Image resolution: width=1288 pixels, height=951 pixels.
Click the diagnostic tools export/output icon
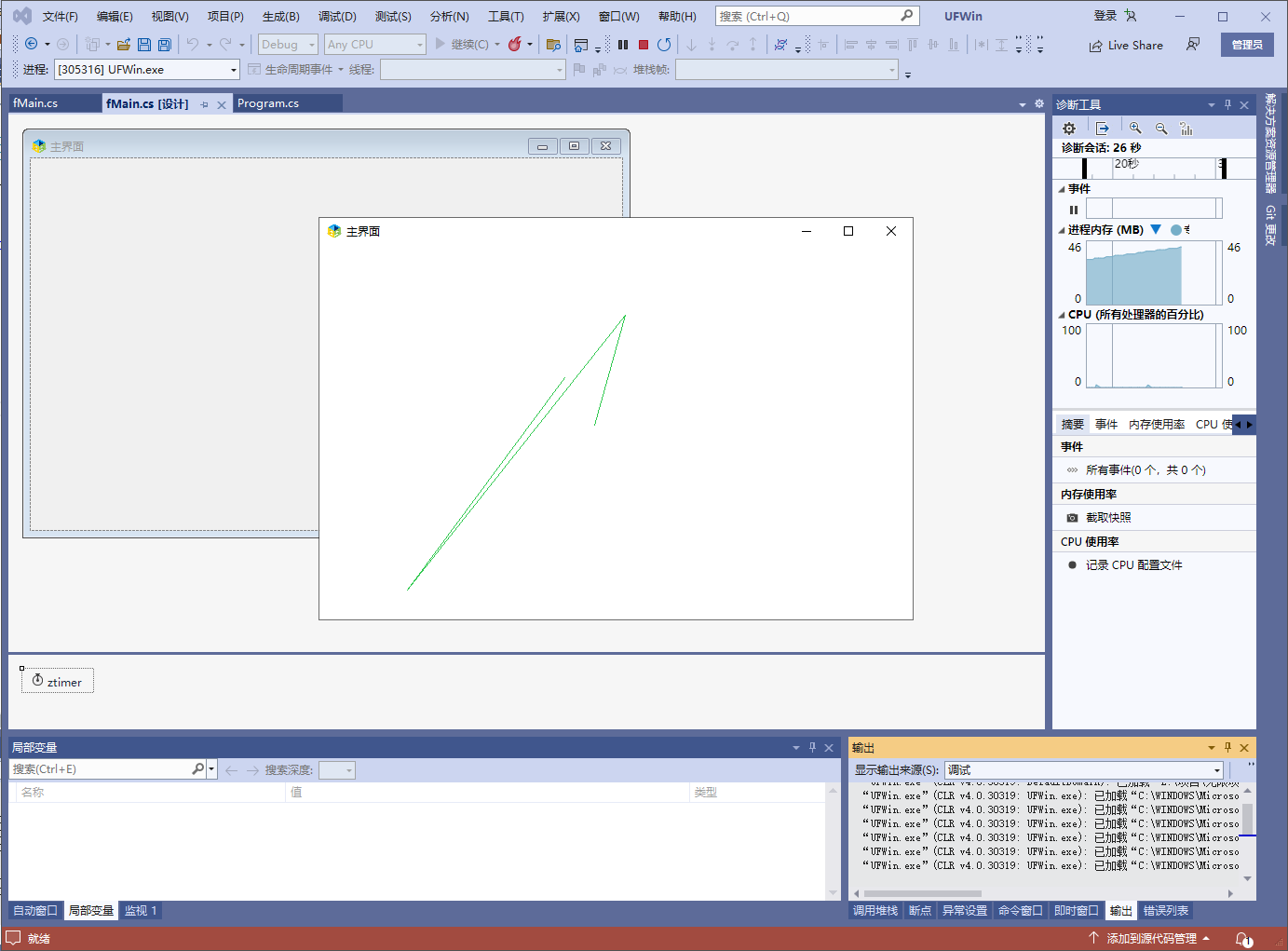[1103, 129]
